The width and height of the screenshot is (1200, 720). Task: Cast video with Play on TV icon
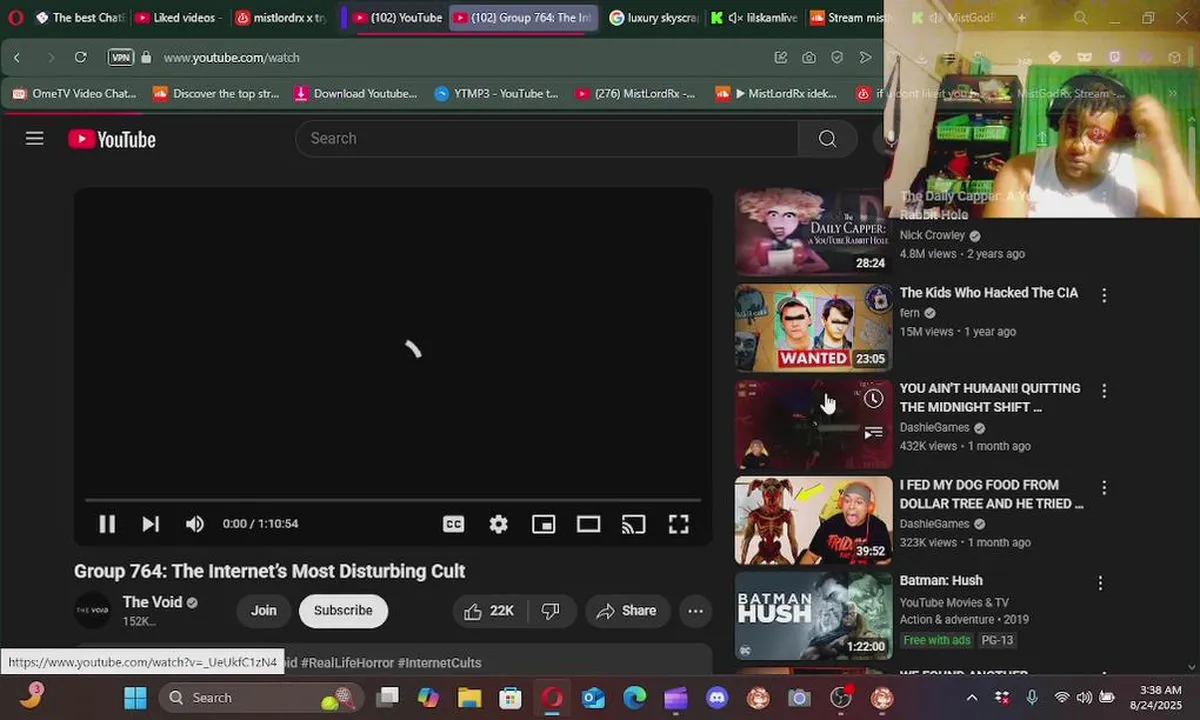point(633,524)
